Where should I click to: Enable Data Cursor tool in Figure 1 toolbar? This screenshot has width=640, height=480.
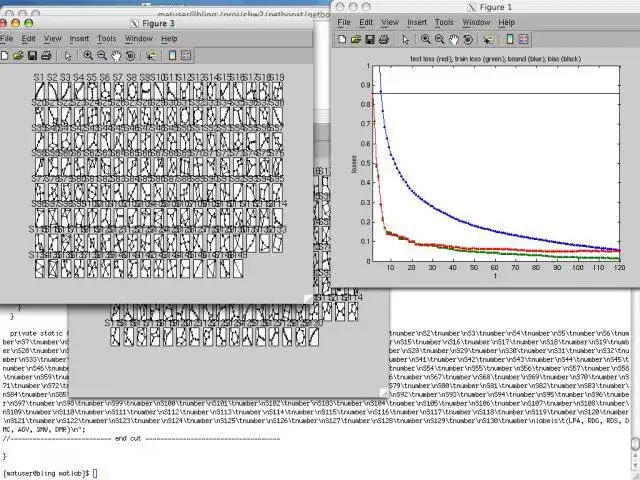488,39
